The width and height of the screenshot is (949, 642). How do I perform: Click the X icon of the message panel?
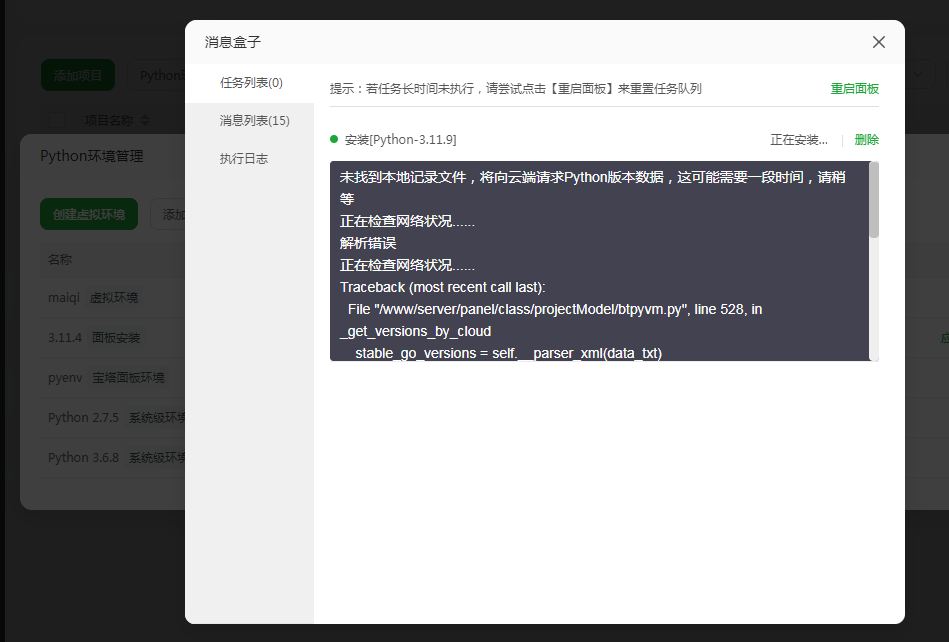point(878,42)
